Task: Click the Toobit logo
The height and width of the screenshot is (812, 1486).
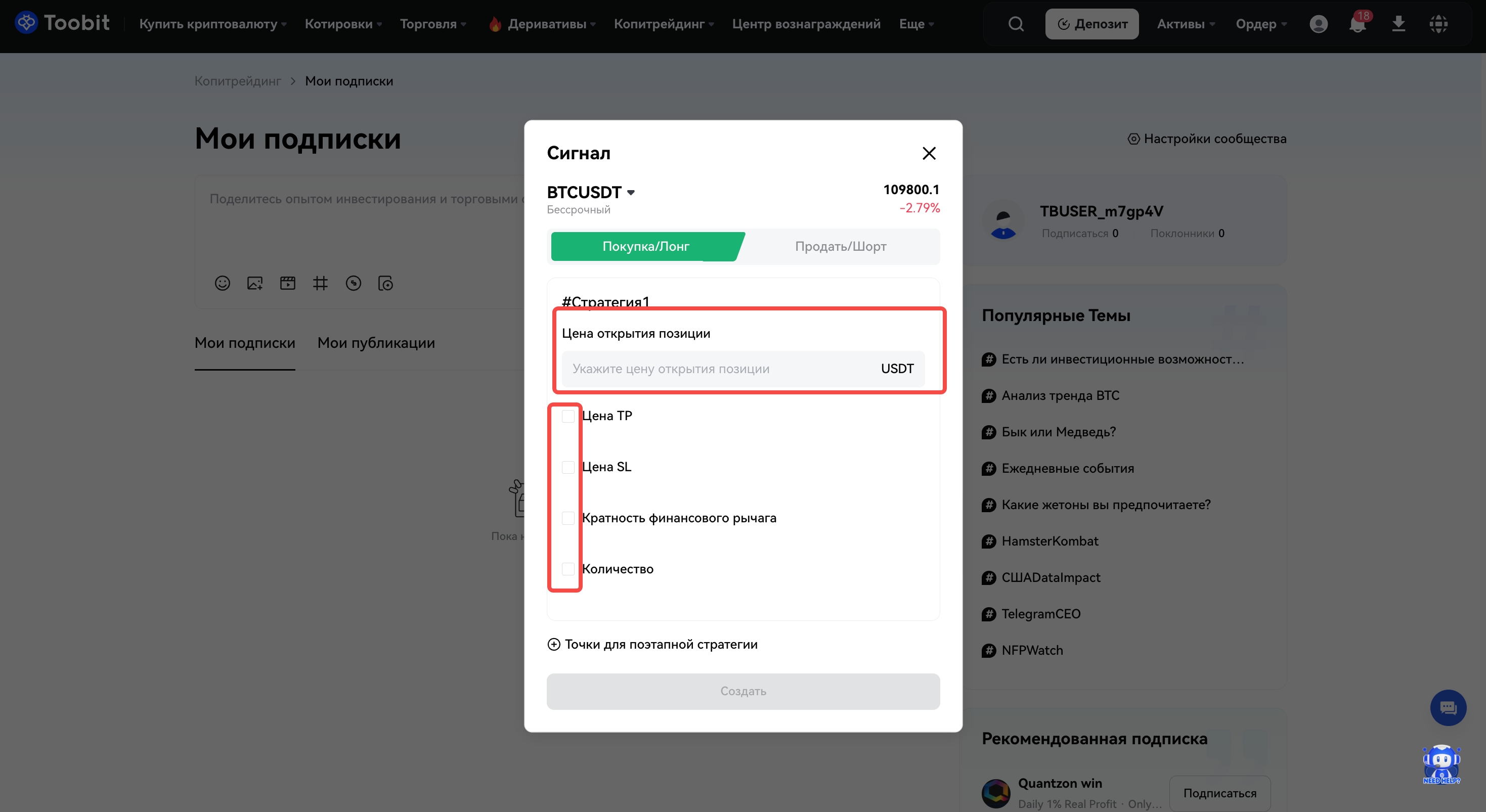Action: point(62,23)
